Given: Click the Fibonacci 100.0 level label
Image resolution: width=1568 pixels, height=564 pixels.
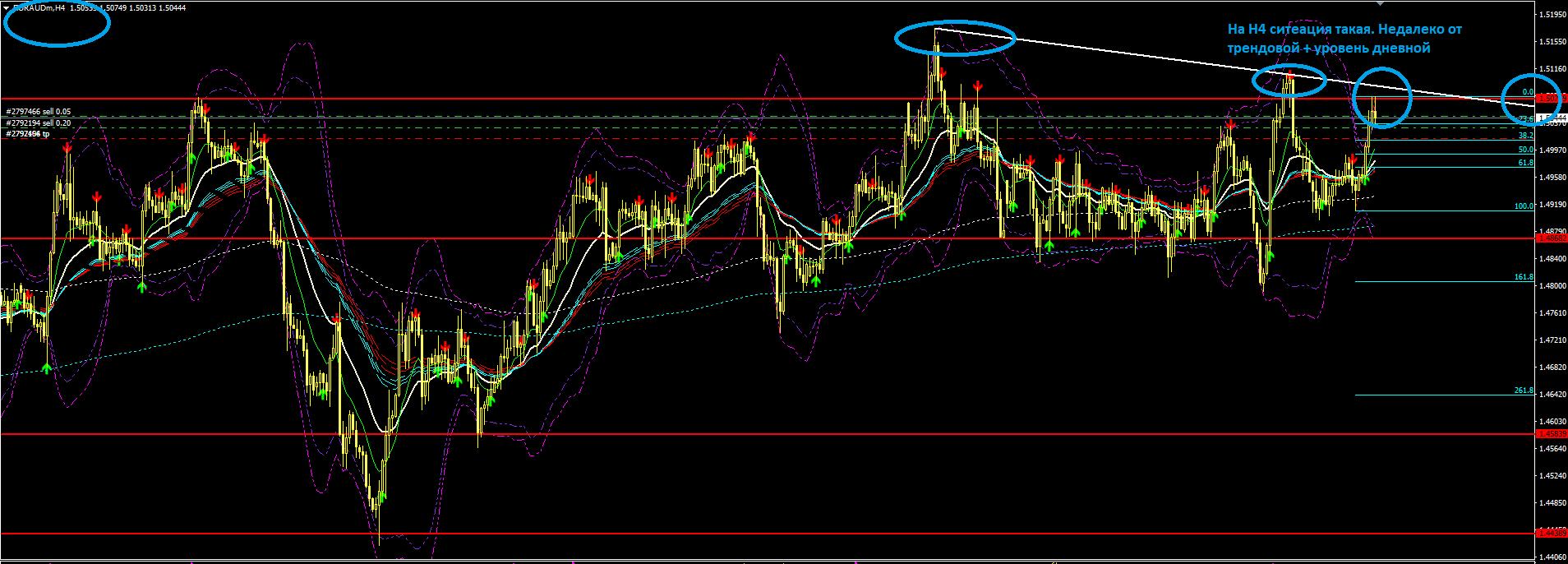Looking at the screenshot, I should pyautogui.click(x=1524, y=206).
